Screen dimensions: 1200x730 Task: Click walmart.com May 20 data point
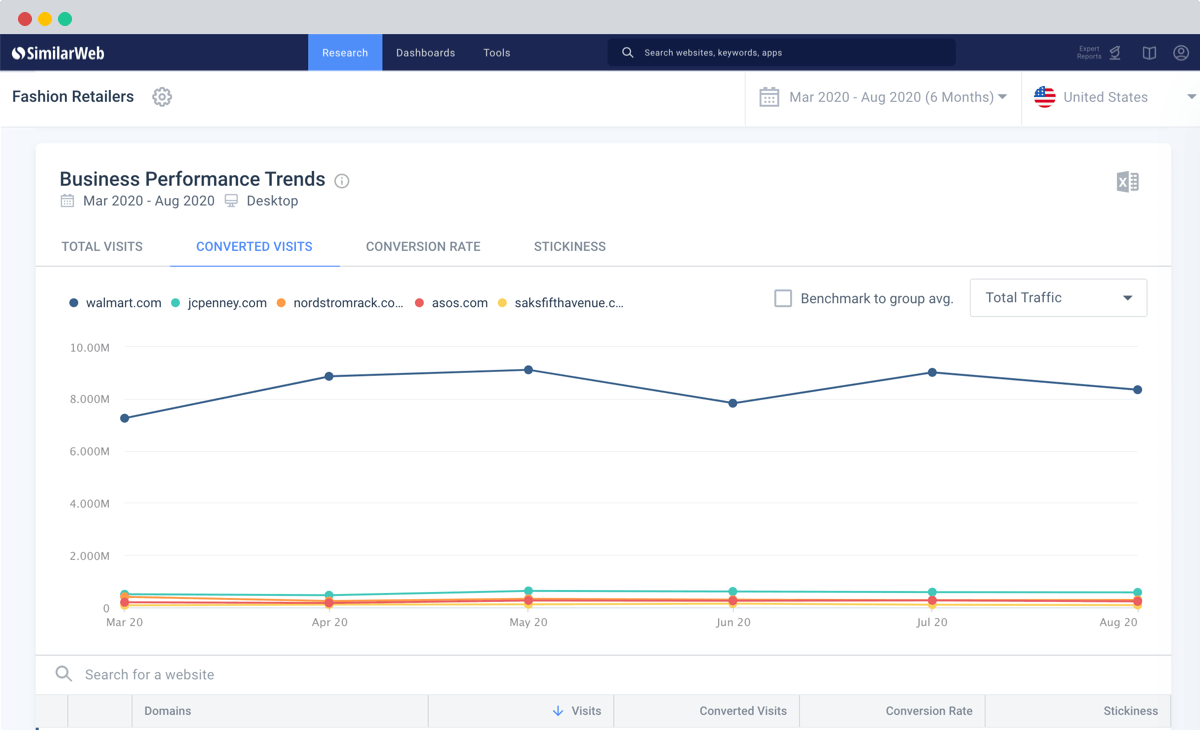point(529,370)
